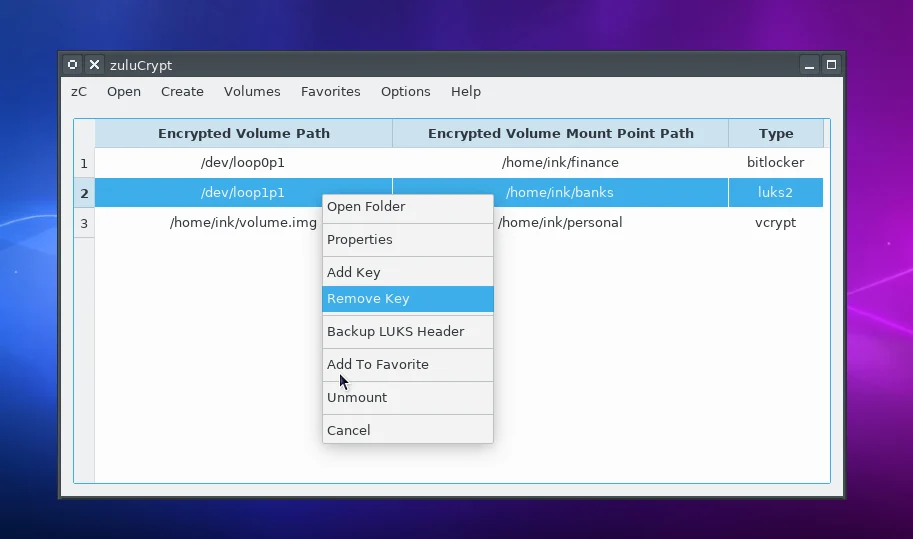Image resolution: width=913 pixels, height=539 pixels.
Task: Maximize the zuluCrypt window
Action: (x=831, y=65)
